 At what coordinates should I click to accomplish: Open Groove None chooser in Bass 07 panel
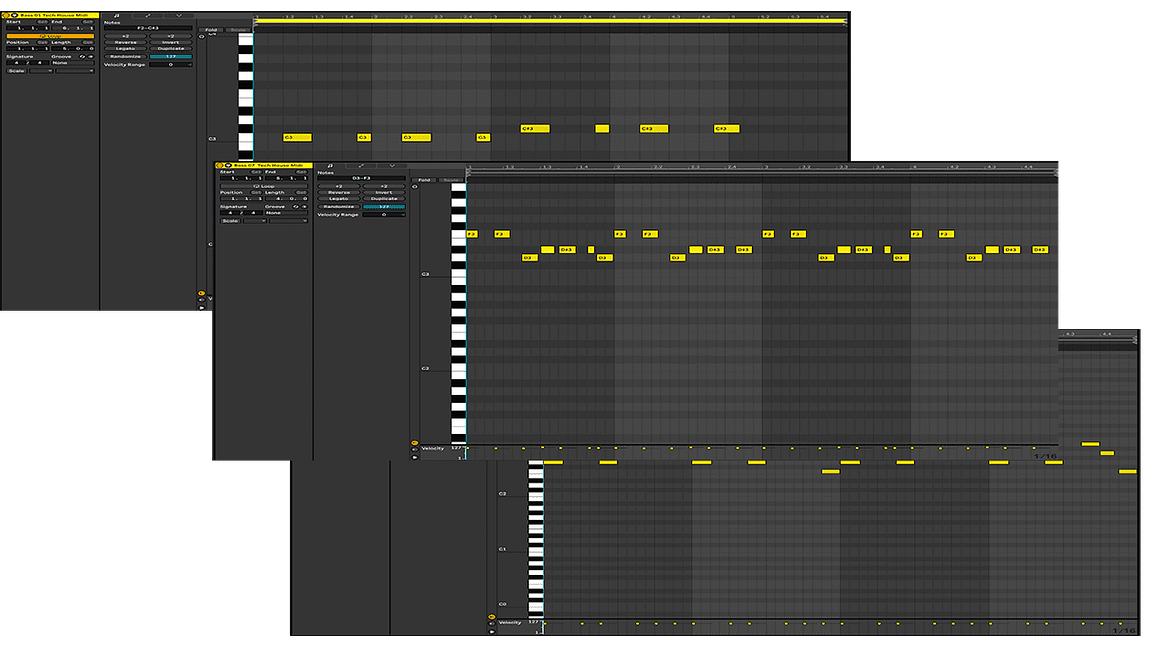coord(286,213)
